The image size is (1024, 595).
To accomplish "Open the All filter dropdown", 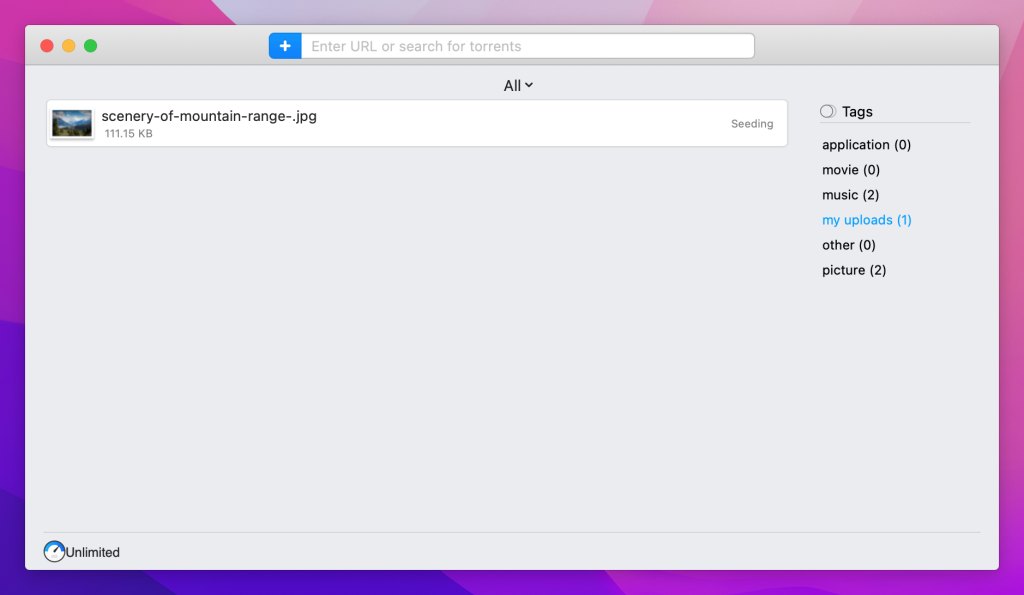I will pos(518,86).
